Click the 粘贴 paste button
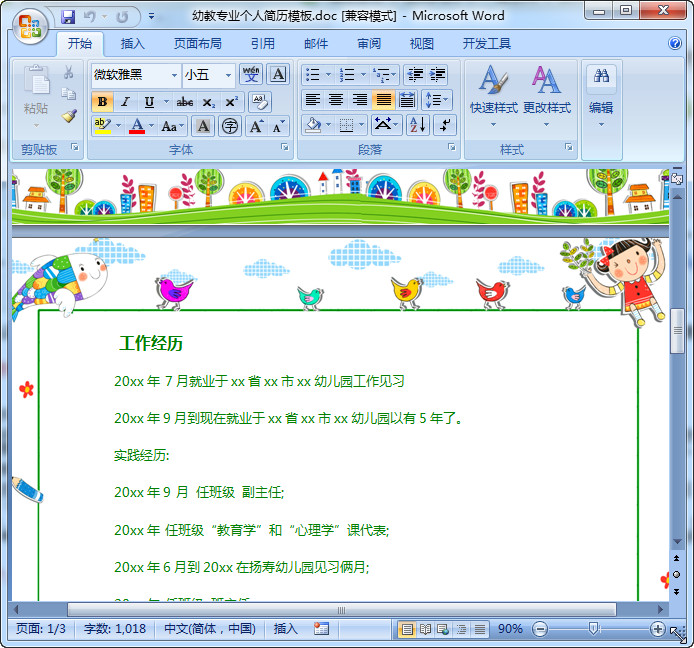The width and height of the screenshot is (694, 648). [x=36, y=96]
